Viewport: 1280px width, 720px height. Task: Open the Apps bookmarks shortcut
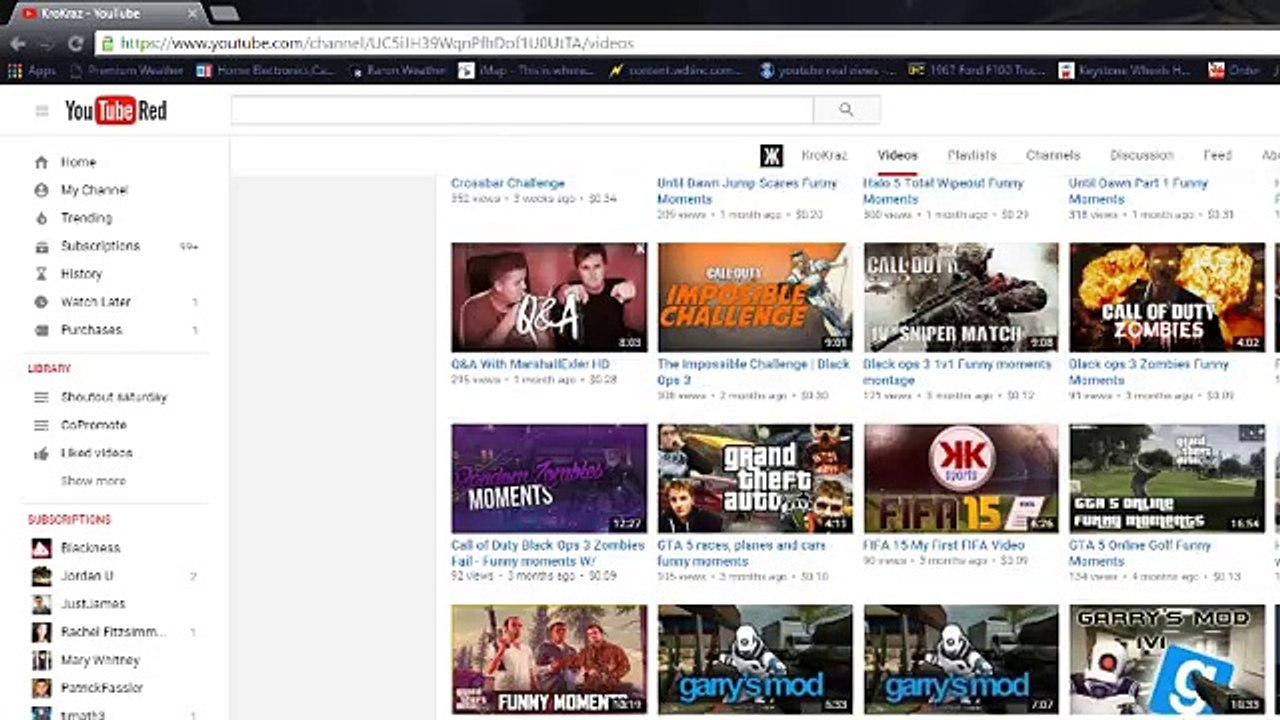tap(32, 70)
